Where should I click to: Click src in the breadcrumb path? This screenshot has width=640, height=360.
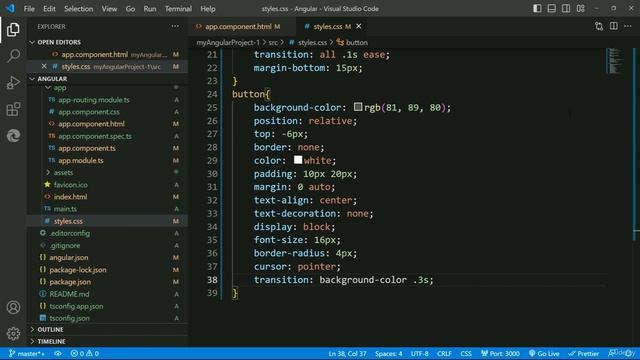pyautogui.click(x=273, y=42)
